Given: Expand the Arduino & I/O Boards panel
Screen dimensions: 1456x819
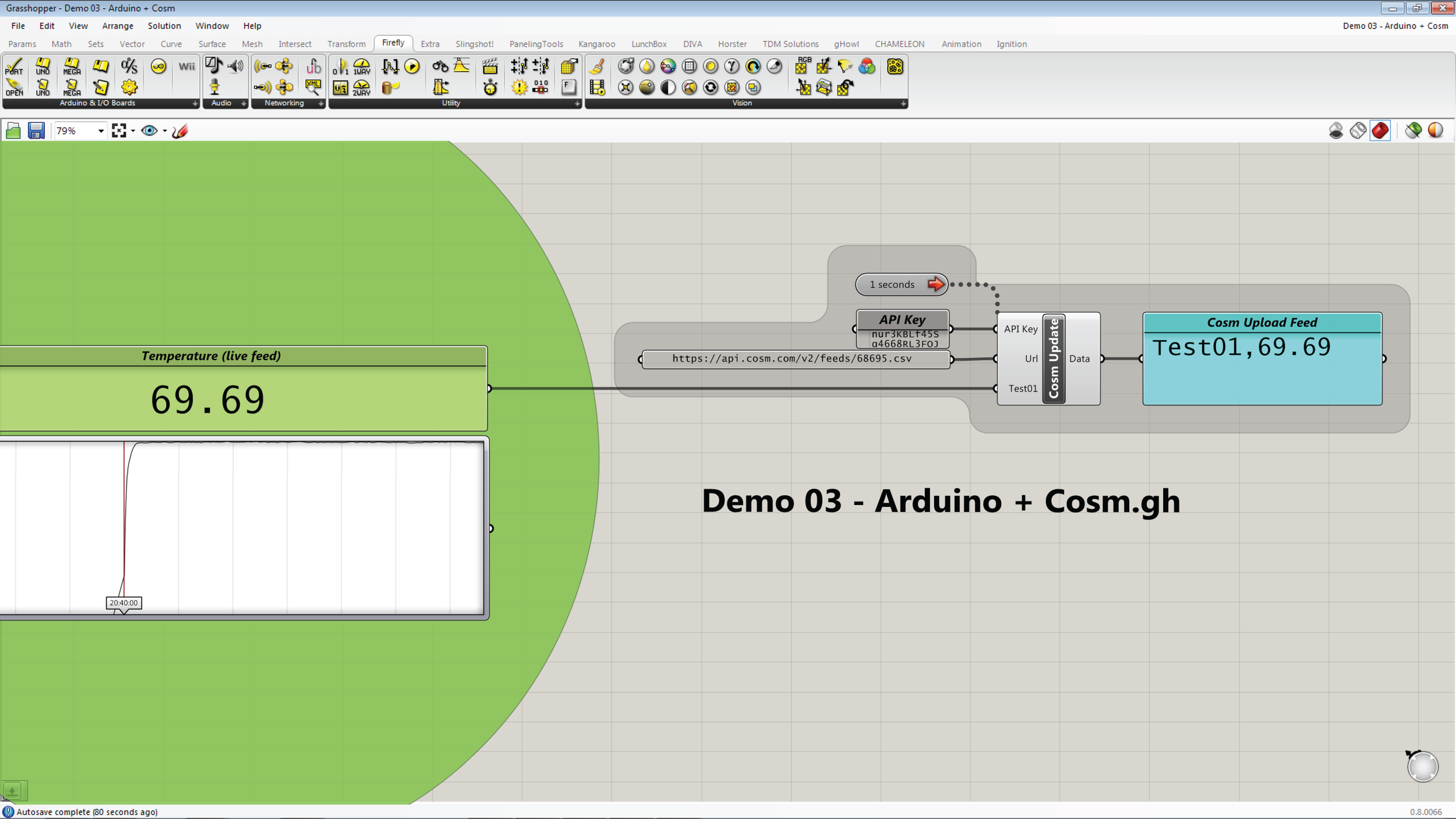Looking at the screenshot, I should pos(195,104).
